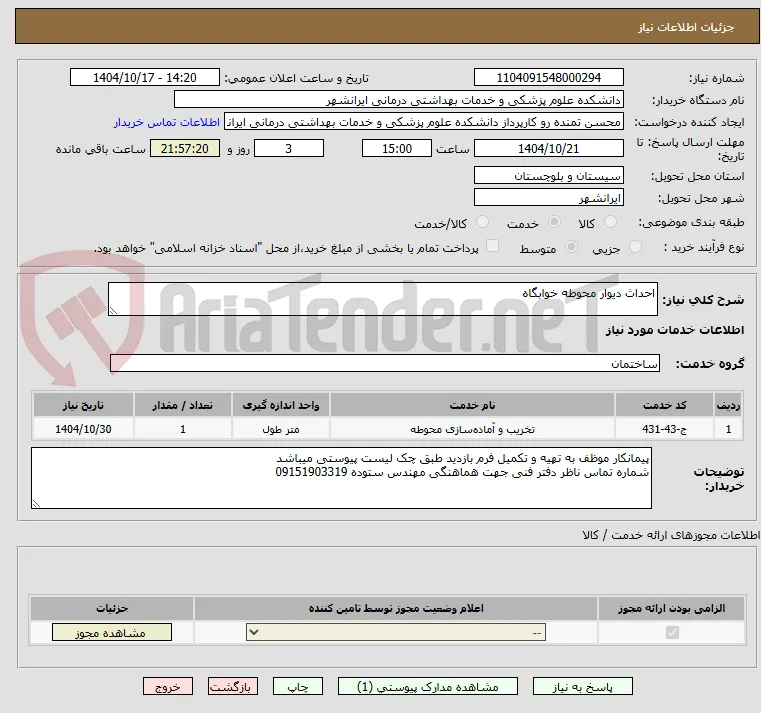Click the اعلام وضعیت مجوز column header

(x=396, y=608)
